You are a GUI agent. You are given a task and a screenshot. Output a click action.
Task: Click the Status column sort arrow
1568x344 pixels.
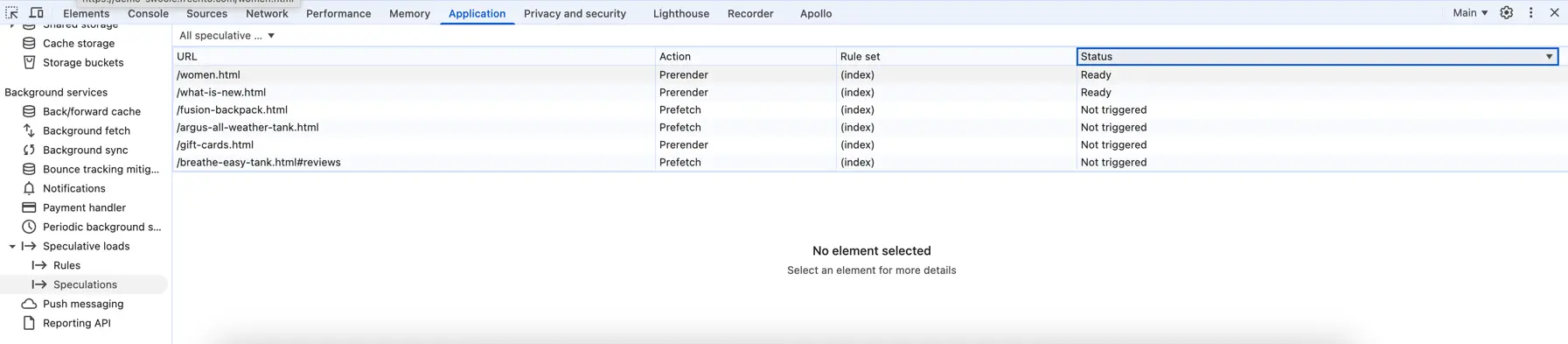click(x=1549, y=57)
